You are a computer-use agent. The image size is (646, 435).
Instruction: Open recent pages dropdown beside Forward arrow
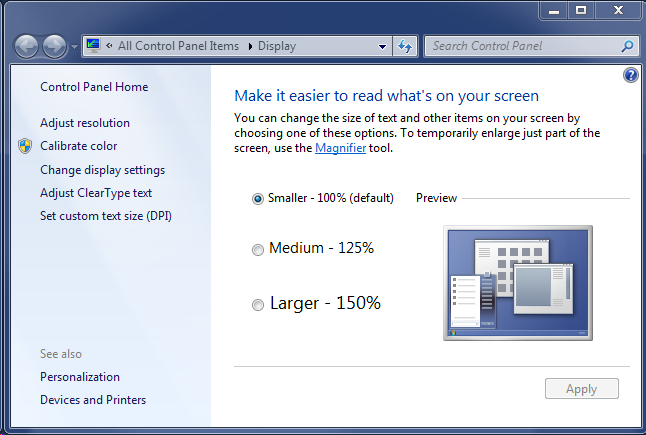coord(74,47)
